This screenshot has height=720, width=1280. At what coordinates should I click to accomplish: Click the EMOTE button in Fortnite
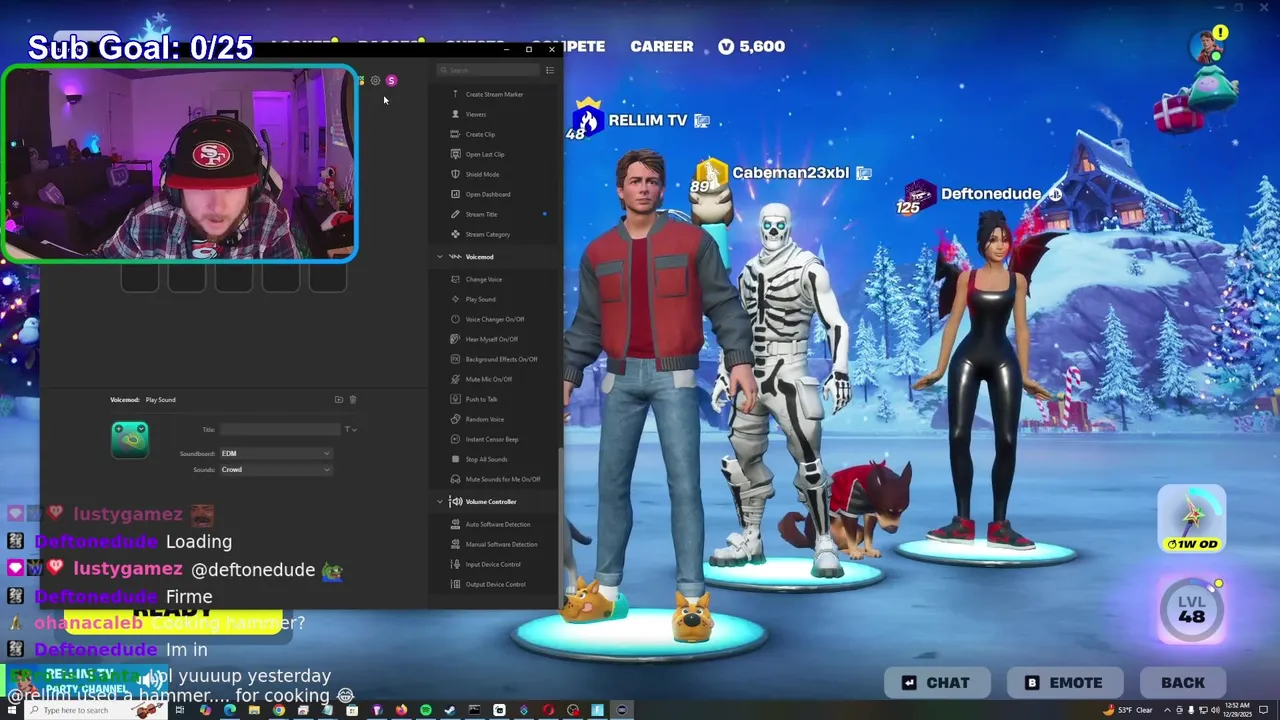click(x=1064, y=683)
